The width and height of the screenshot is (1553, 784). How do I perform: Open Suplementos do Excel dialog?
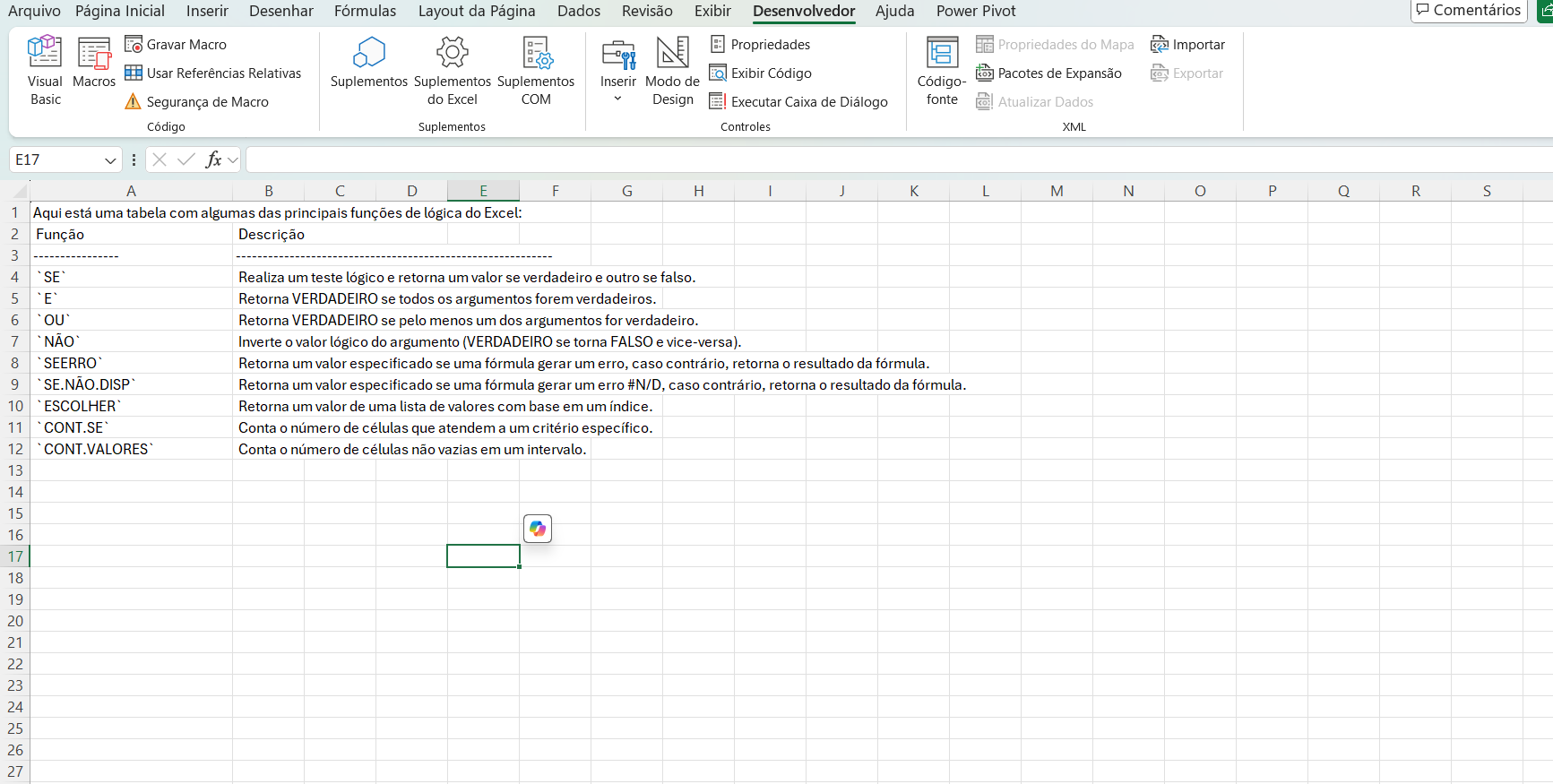[x=453, y=71]
